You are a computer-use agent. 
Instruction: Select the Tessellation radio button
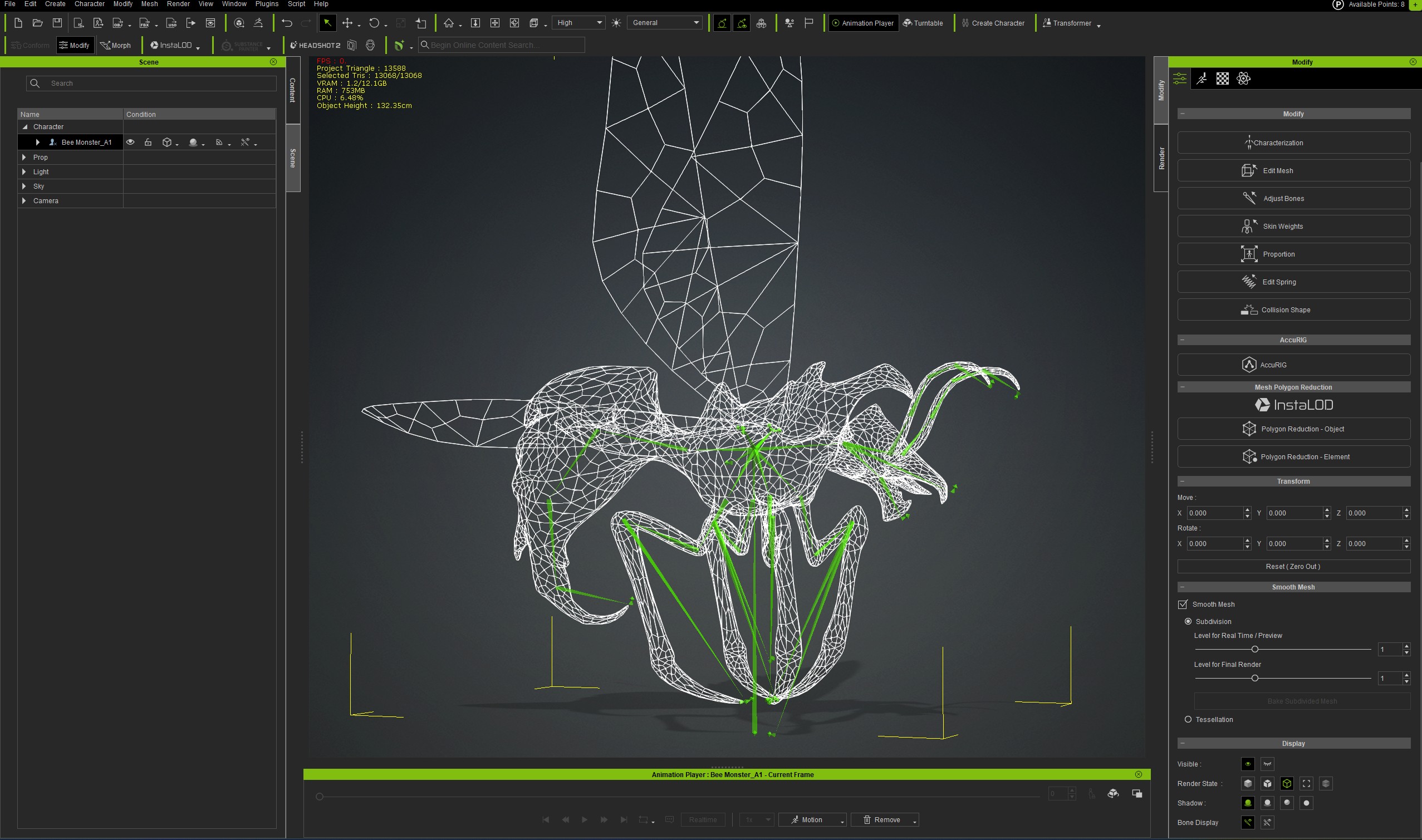[1188, 719]
